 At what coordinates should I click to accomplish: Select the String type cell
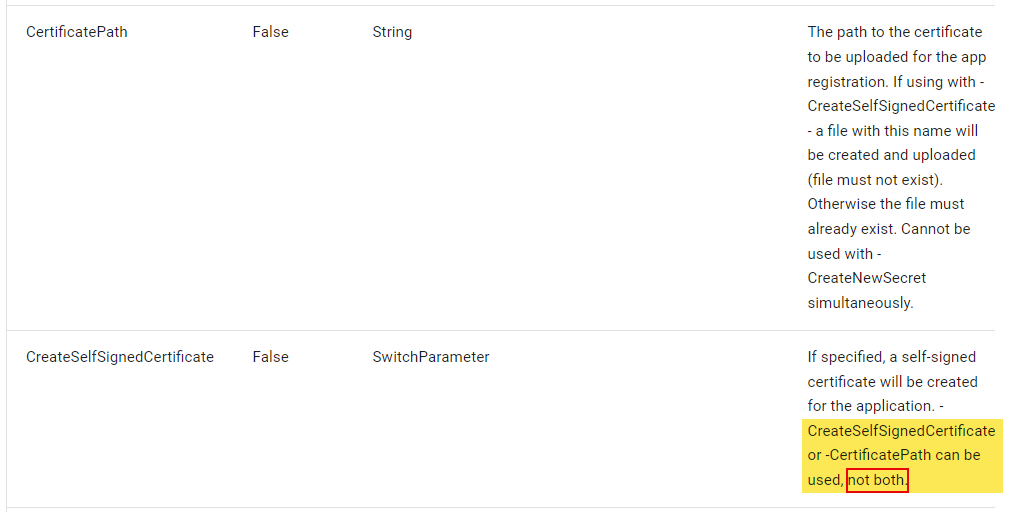pyautogui.click(x=392, y=32)
